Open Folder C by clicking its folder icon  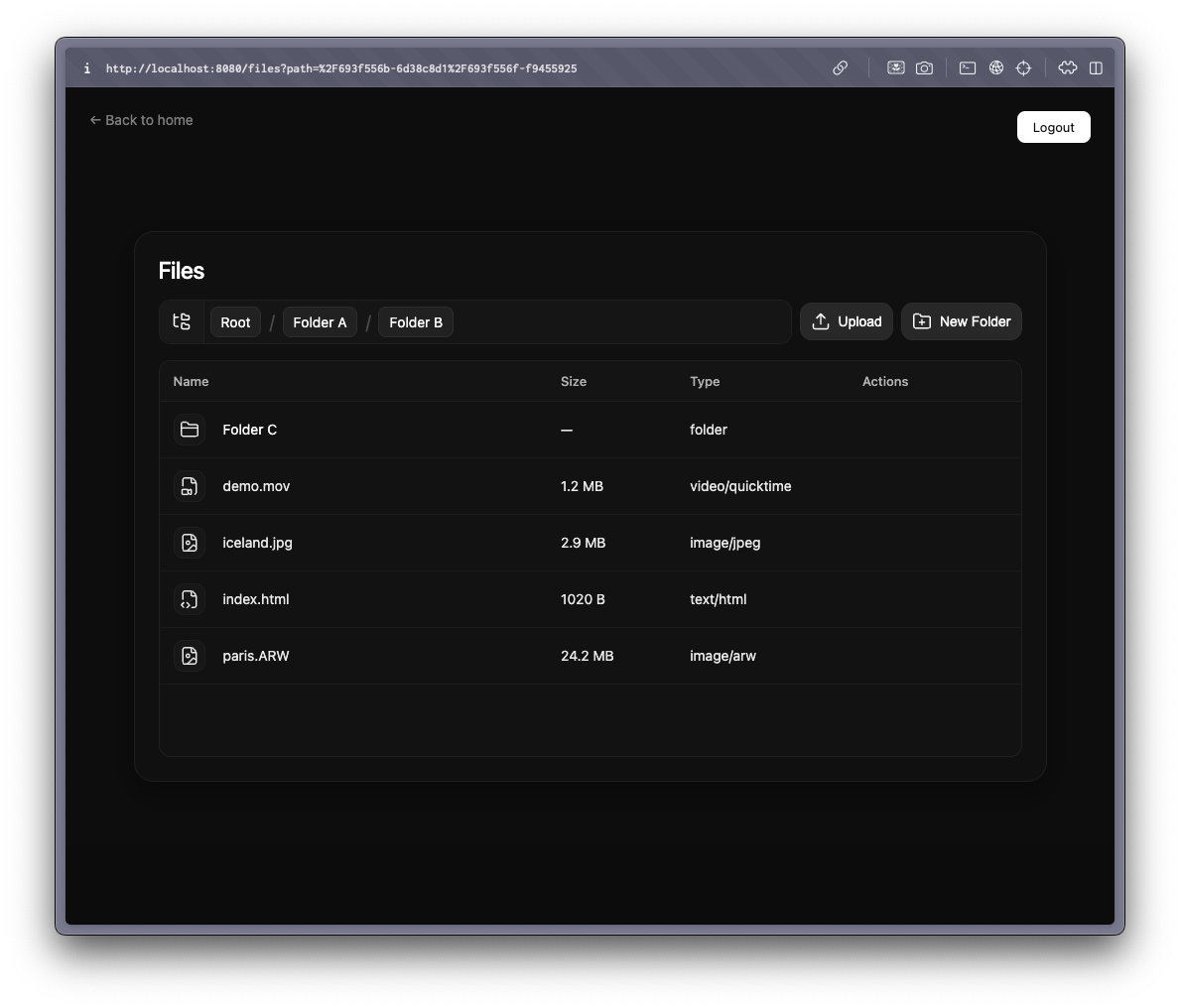tap(190, 430)
